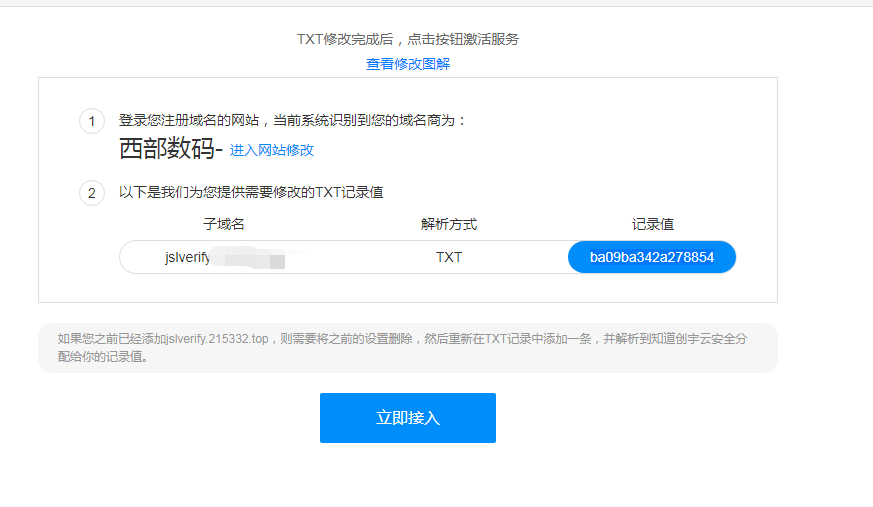The width and height of the screenshot is (873, 507).
Task: Click the 解析方式 column header
Action: (x=449, y=224)
